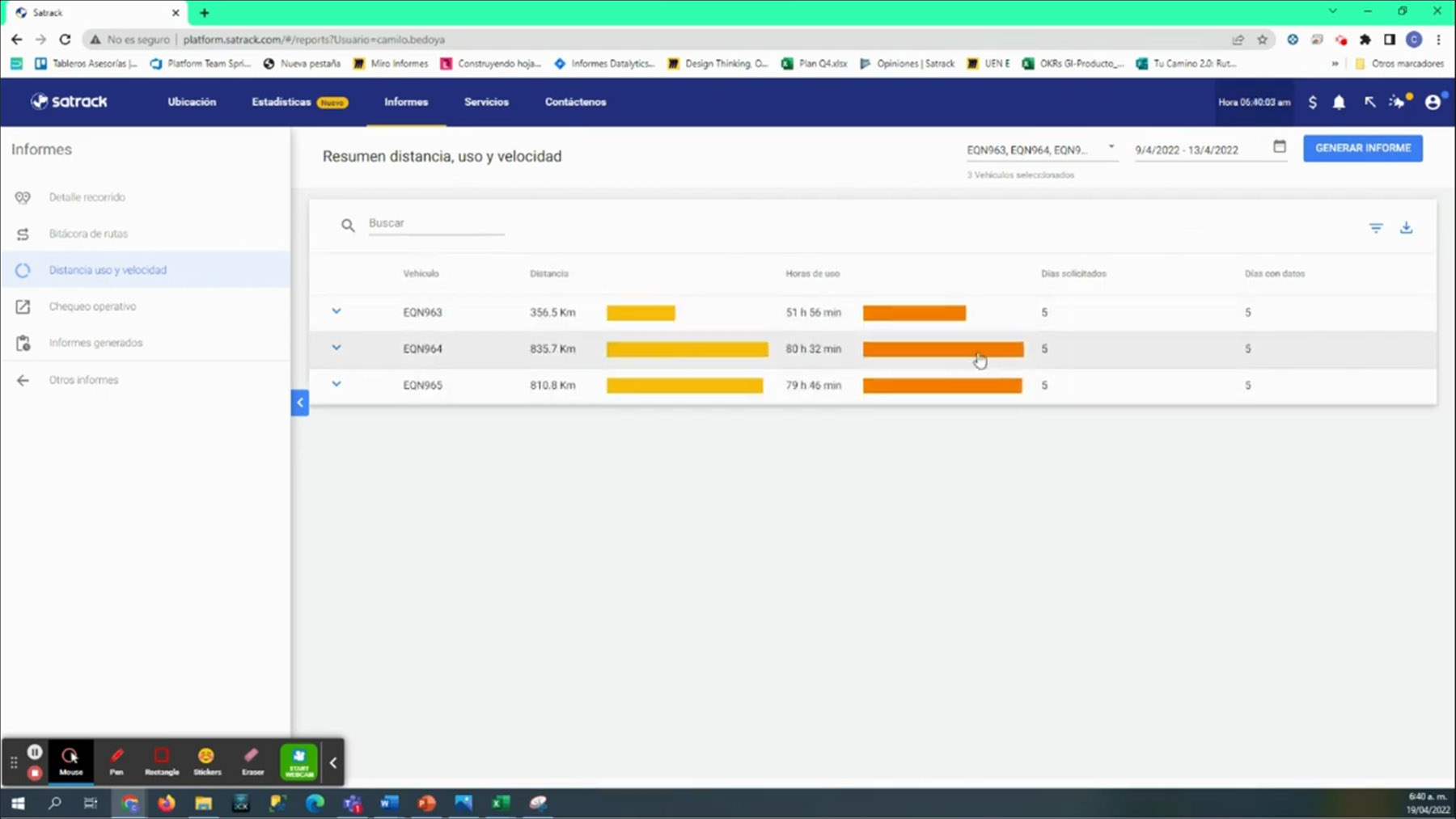Go to the Ubicación menu tab
1456x819 pixels.
click(x=192, y=102)
